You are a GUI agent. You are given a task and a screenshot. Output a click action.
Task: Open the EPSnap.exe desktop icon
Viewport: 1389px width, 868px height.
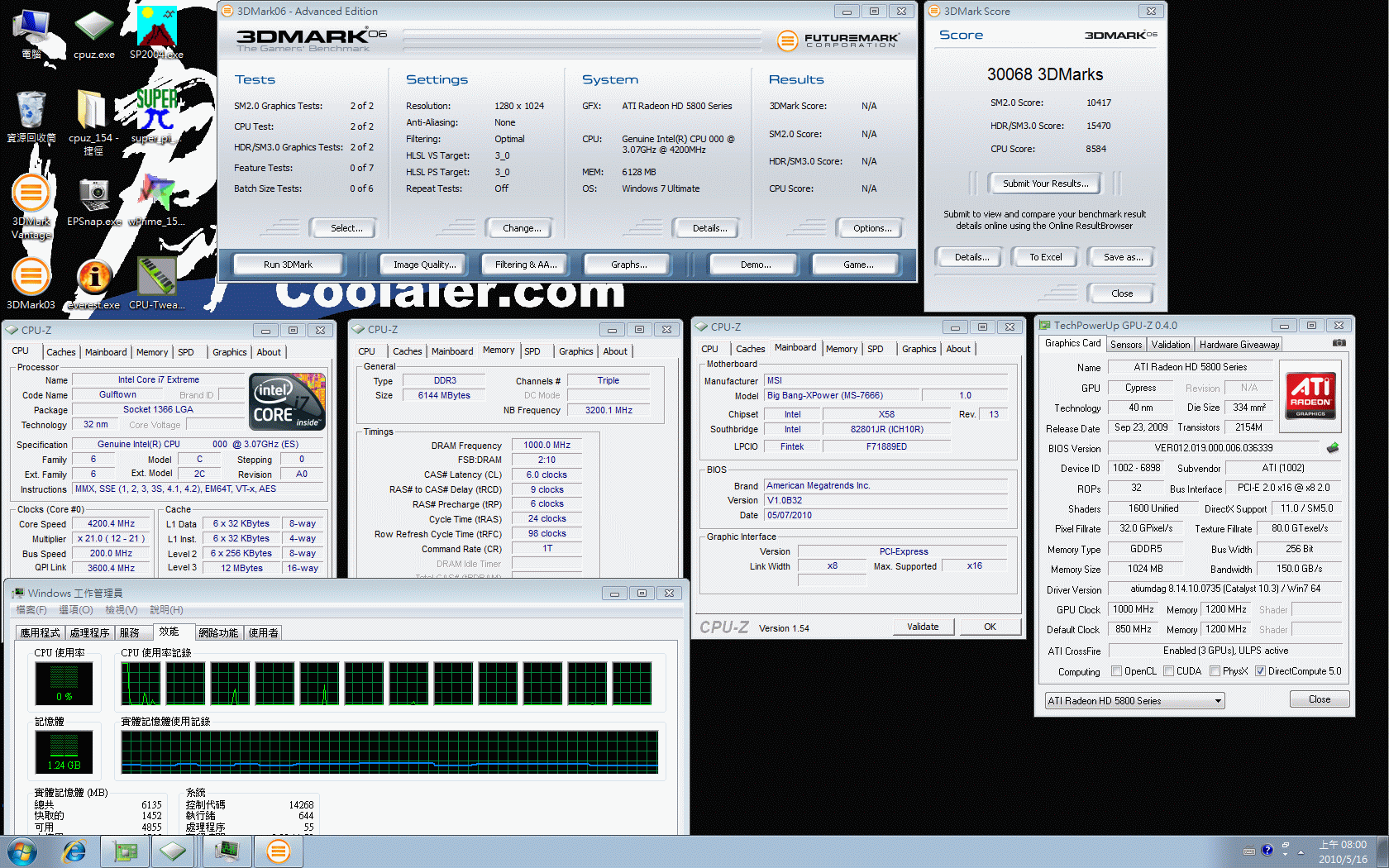point(94,201)
